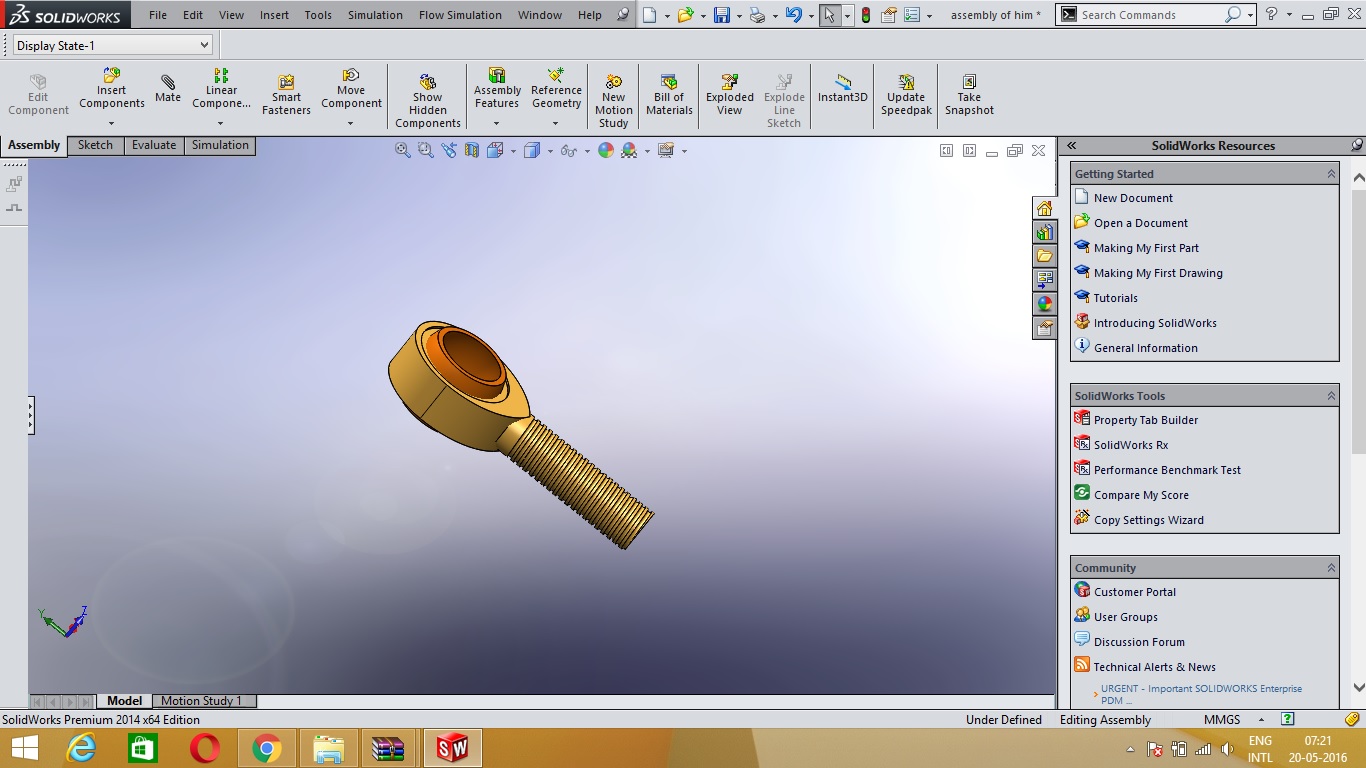The image size is (1366, 768).
Task: Open the View Orientation icon
Action: pyautogui.click(x=495, y=150)
